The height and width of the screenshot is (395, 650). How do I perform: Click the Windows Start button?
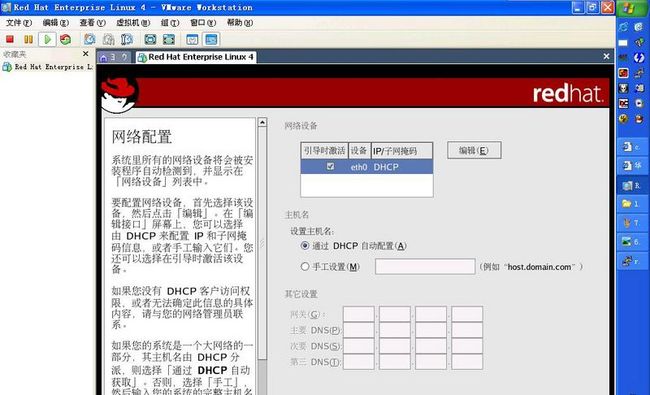point(631,7)
